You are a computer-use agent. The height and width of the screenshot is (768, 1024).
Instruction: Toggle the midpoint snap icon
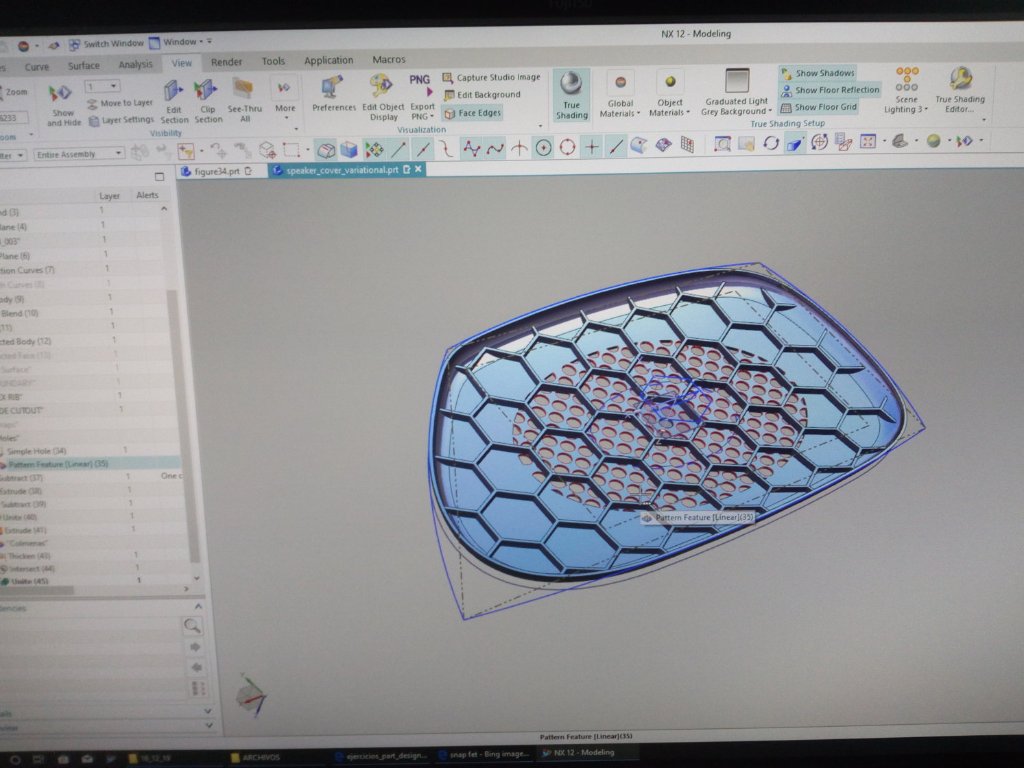tap(423, 150)
